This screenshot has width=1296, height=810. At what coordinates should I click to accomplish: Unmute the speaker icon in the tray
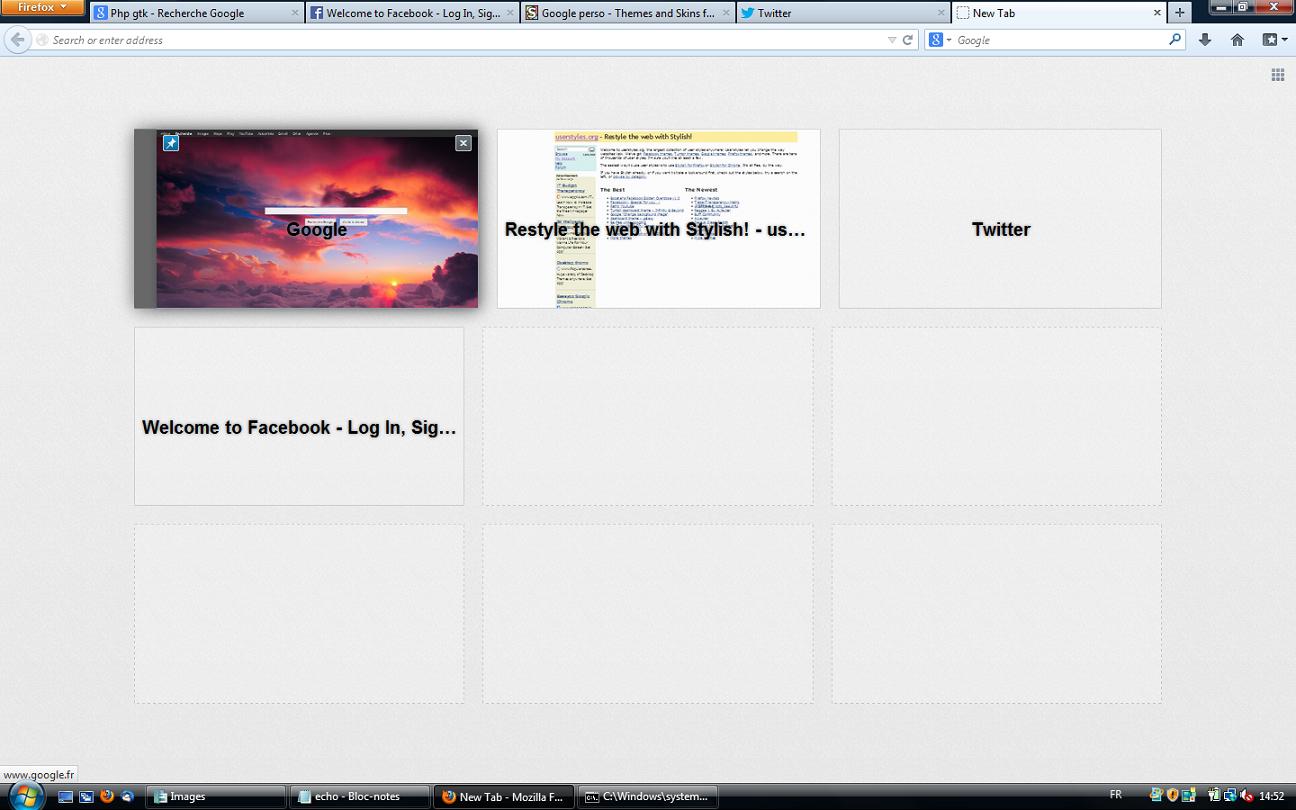tap(1247, 795)
